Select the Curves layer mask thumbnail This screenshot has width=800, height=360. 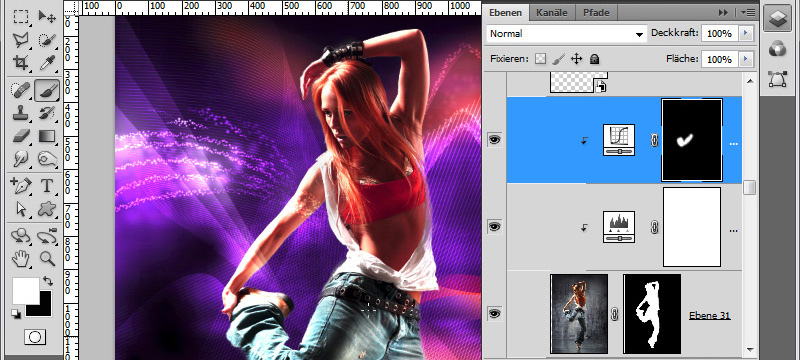point(692,140)
